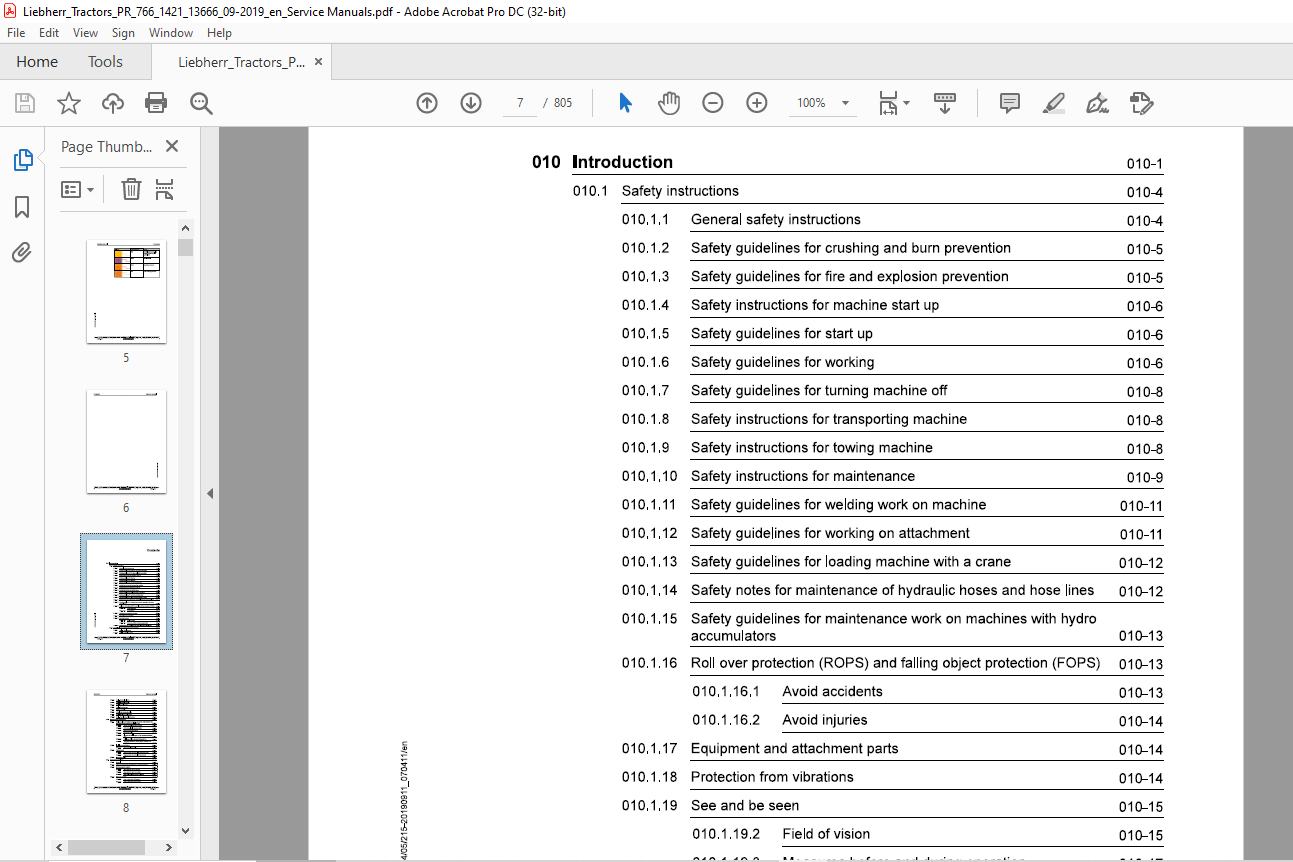The width and height of the screenshot is (1293, 862).
Task: Click the Save file icon
Action: 25,103
